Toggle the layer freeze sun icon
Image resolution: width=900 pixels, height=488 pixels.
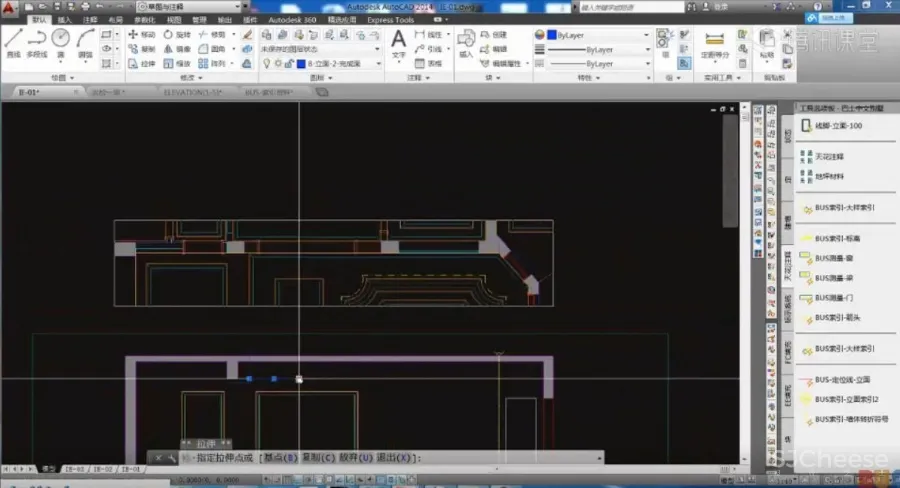(x=277, y=63)
